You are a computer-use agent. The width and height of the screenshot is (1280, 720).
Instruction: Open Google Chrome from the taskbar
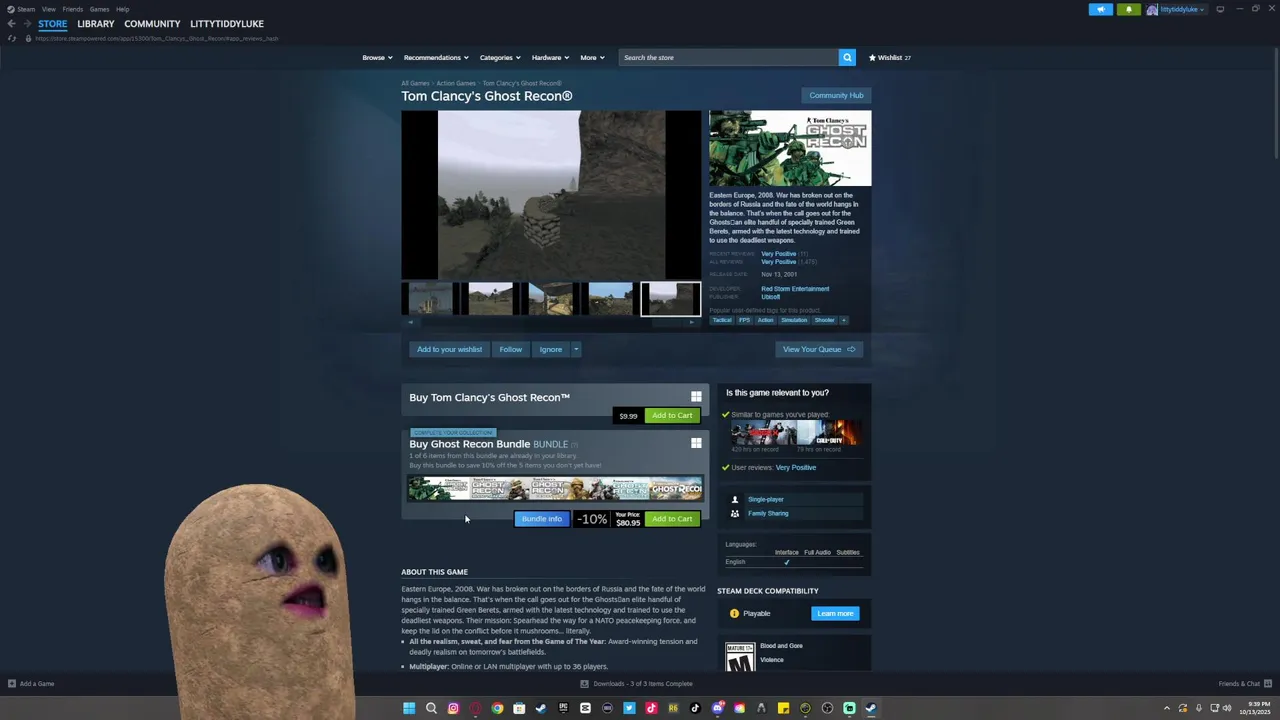tap(497, 708)
